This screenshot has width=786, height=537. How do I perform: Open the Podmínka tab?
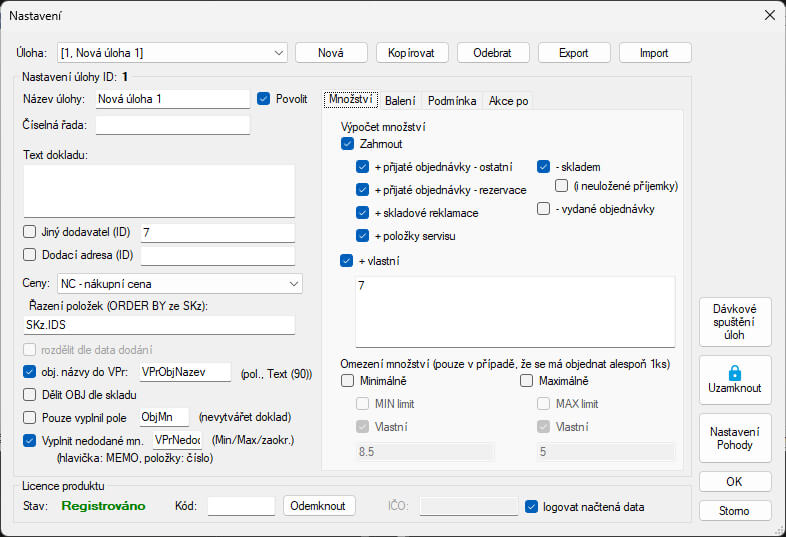pyautogui.click(x=451, y=101)
